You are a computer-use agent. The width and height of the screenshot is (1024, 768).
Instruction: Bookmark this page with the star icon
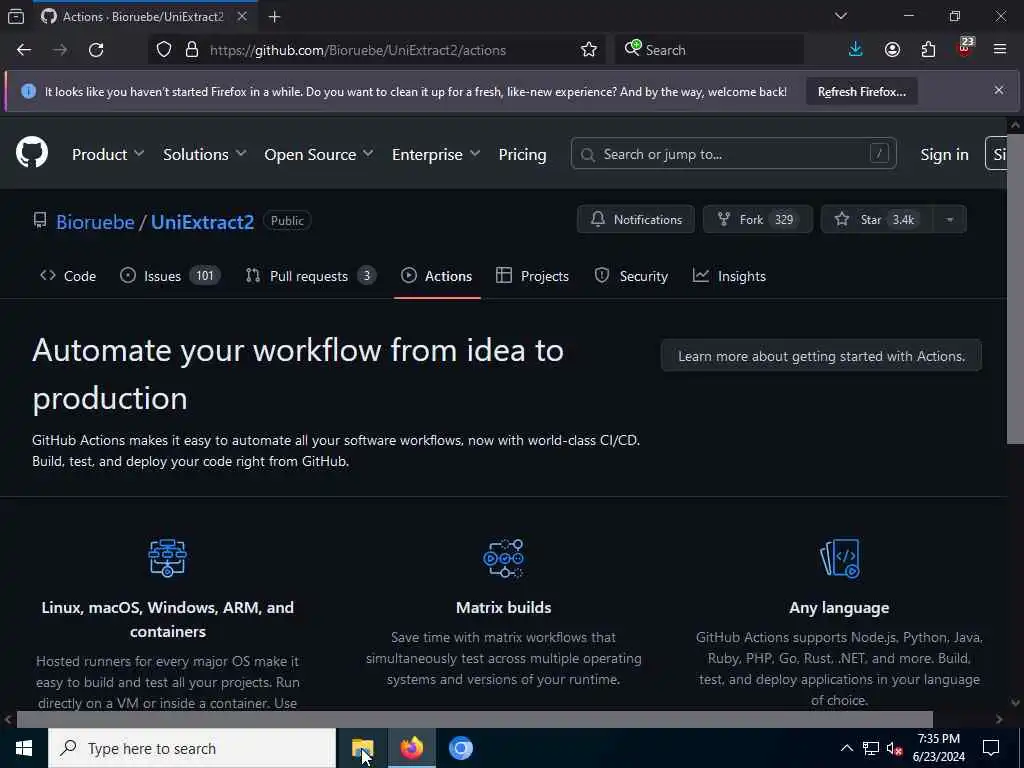589,50
